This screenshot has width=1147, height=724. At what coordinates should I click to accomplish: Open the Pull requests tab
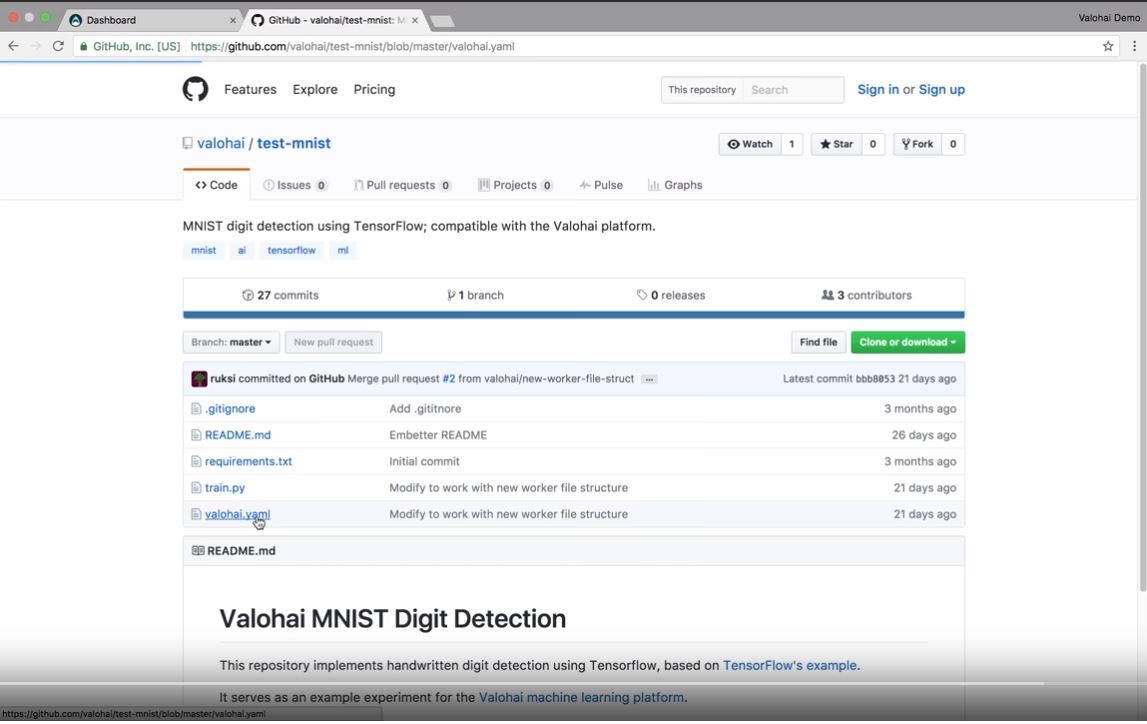click(x=401, y=185)
